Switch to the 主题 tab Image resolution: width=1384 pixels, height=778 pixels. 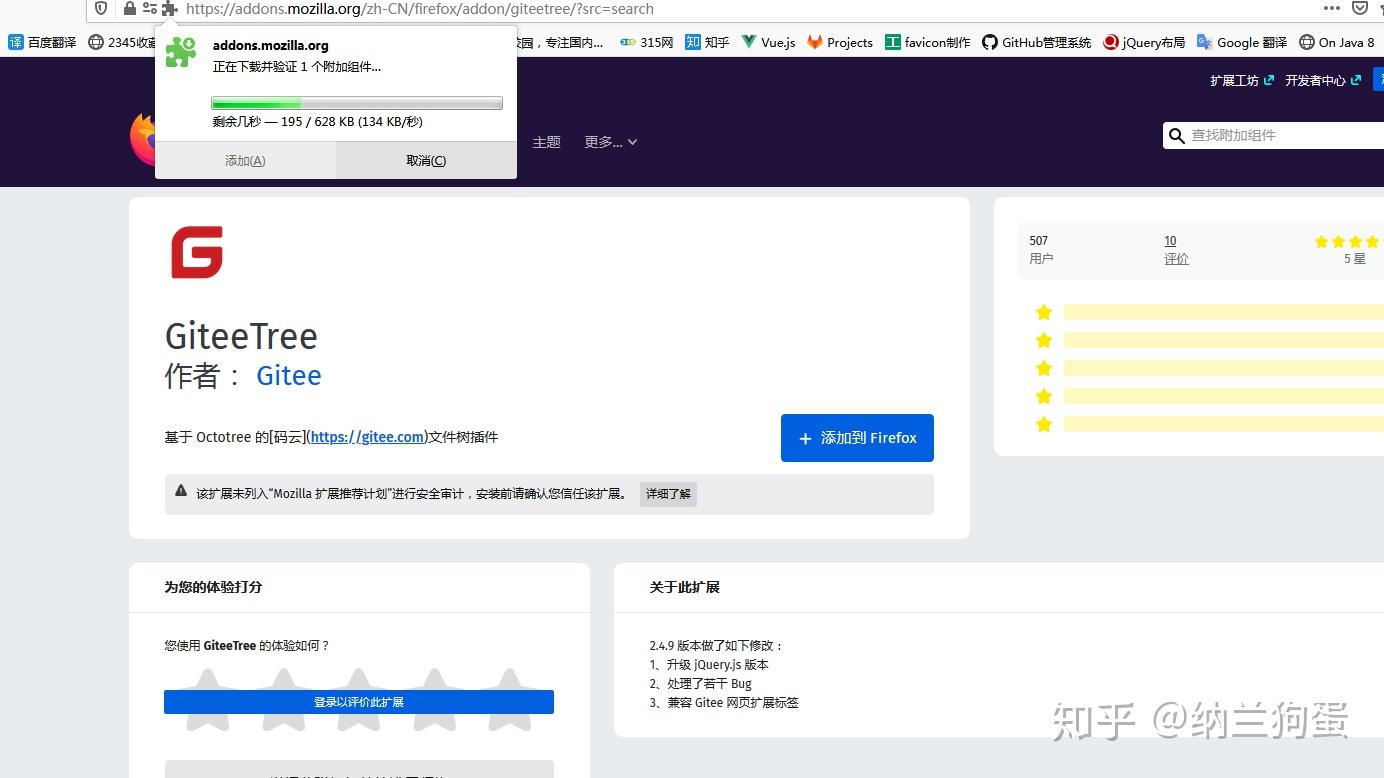pos(546,141)
